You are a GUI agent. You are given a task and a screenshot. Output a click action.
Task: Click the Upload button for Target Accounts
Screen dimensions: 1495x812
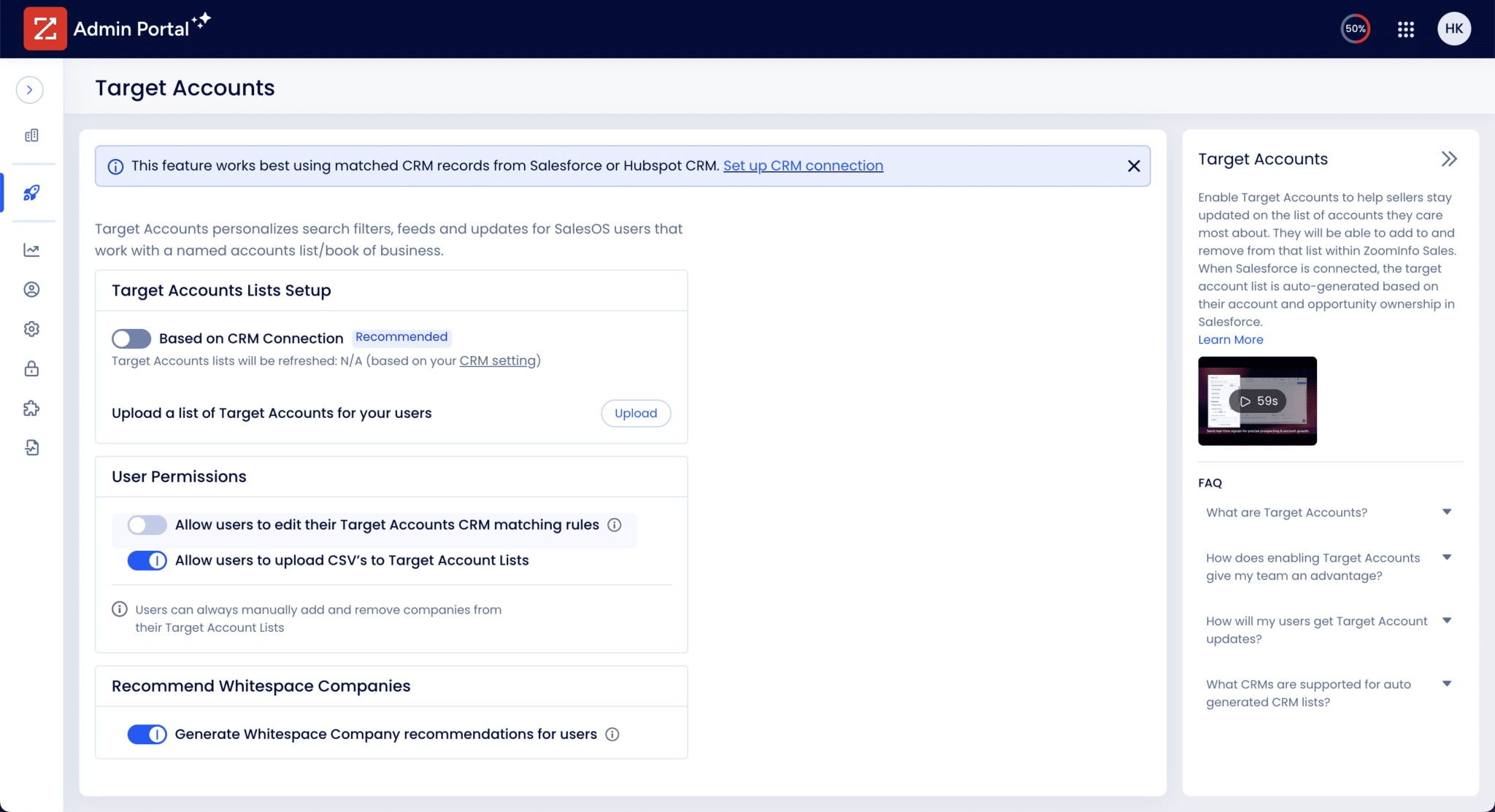pos(635,413)
